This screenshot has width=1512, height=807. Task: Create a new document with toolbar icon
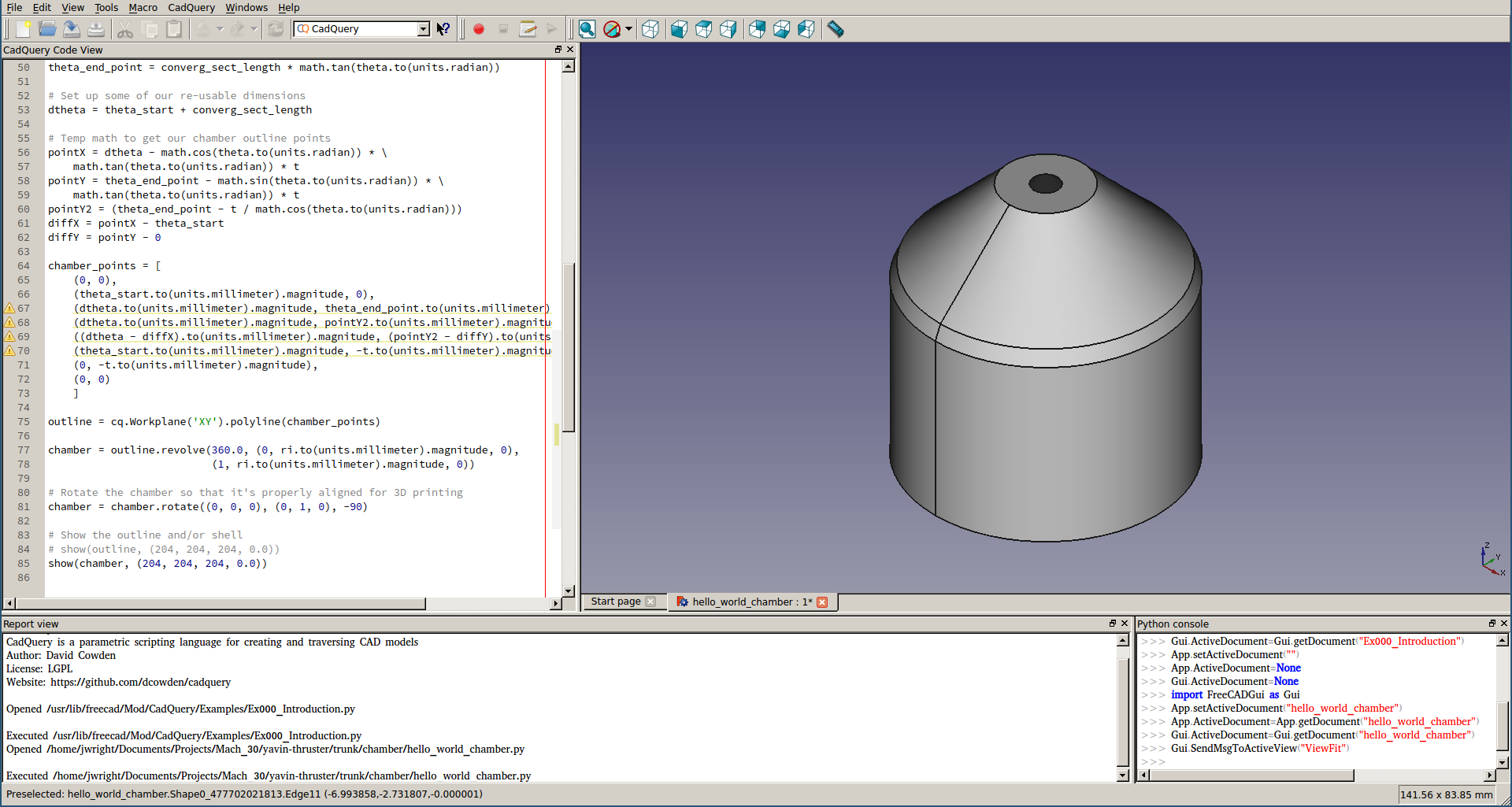tap(23, 29)
